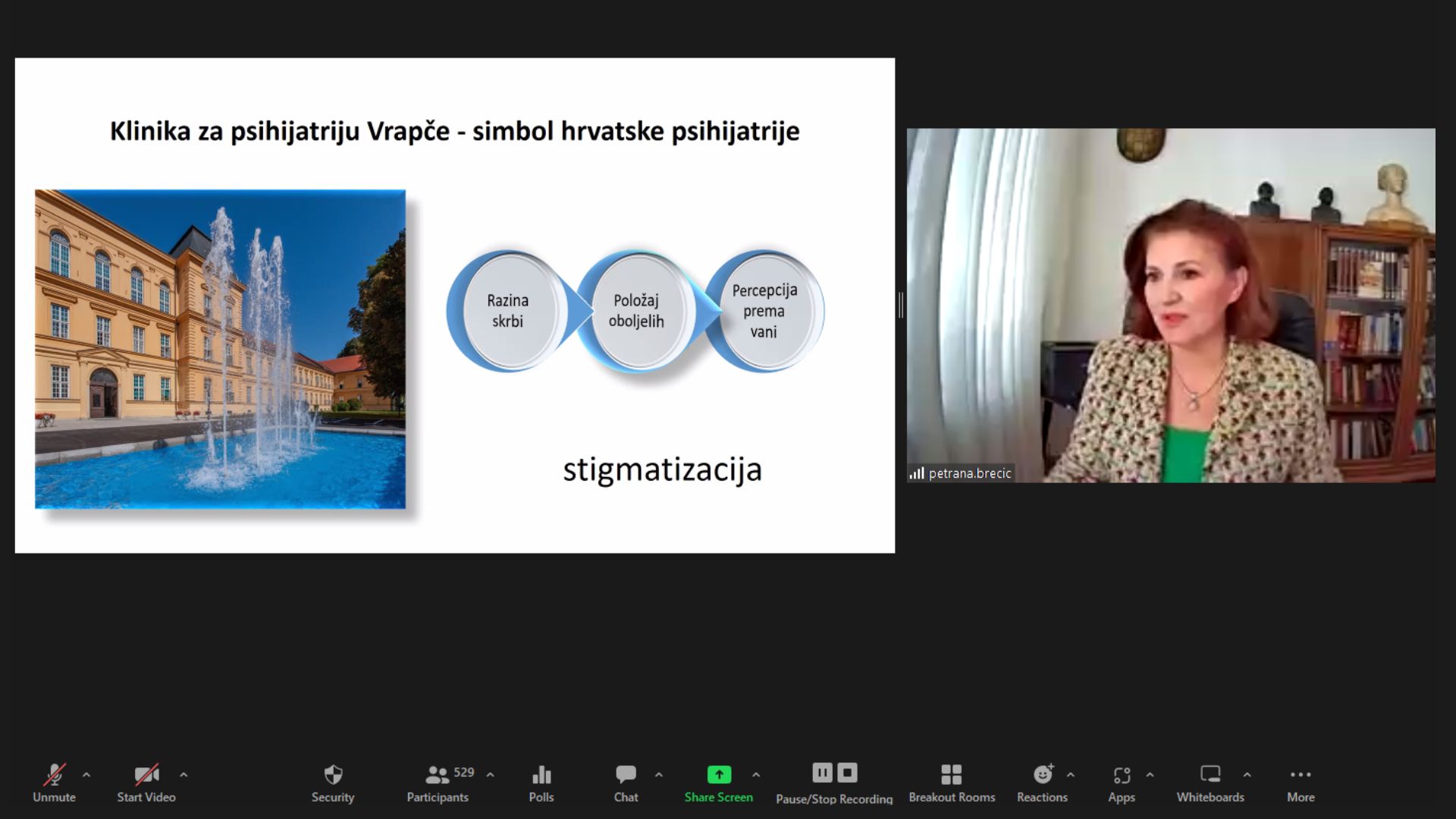Open the Whiteboards icon
Image resolution: width=1456 pixels, height=819 pixels.
(x=1210, y=774)
